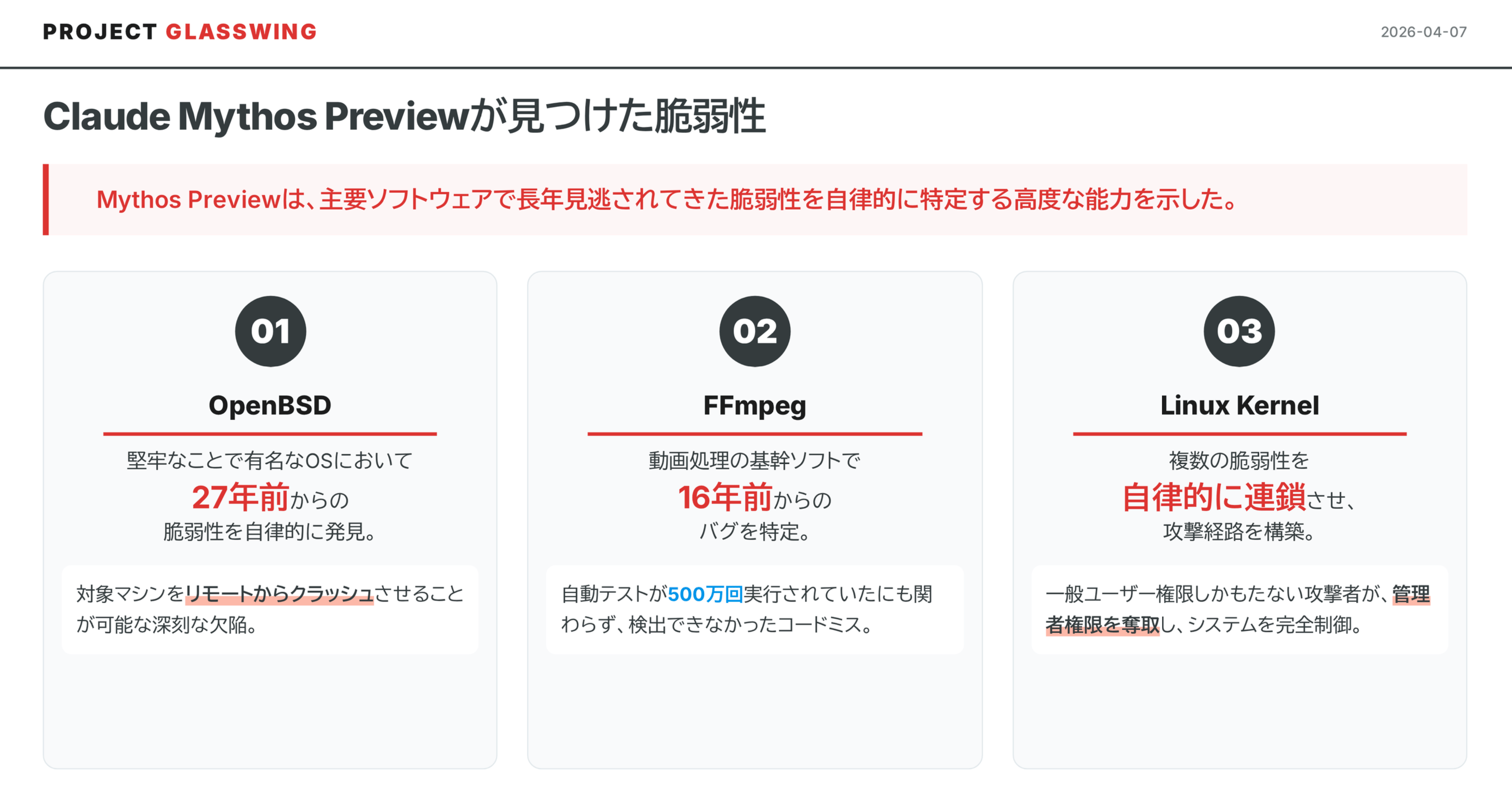
Task: Click the red 27年前 highlighted text
Action: tap(240, 497)
